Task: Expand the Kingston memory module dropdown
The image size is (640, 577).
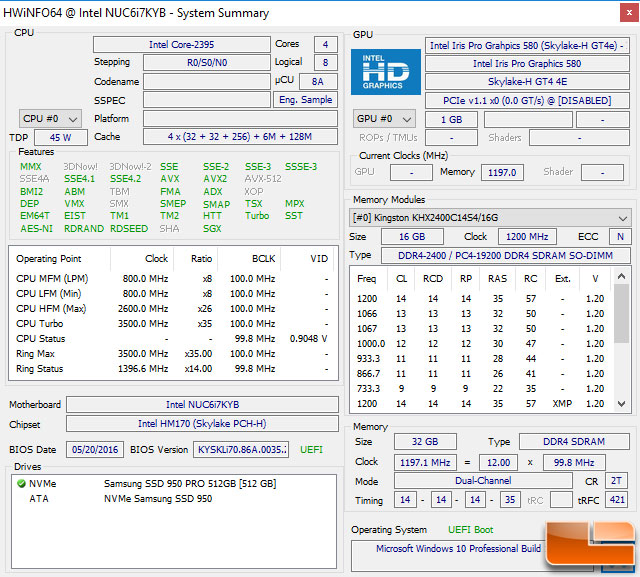Action: 490,218
